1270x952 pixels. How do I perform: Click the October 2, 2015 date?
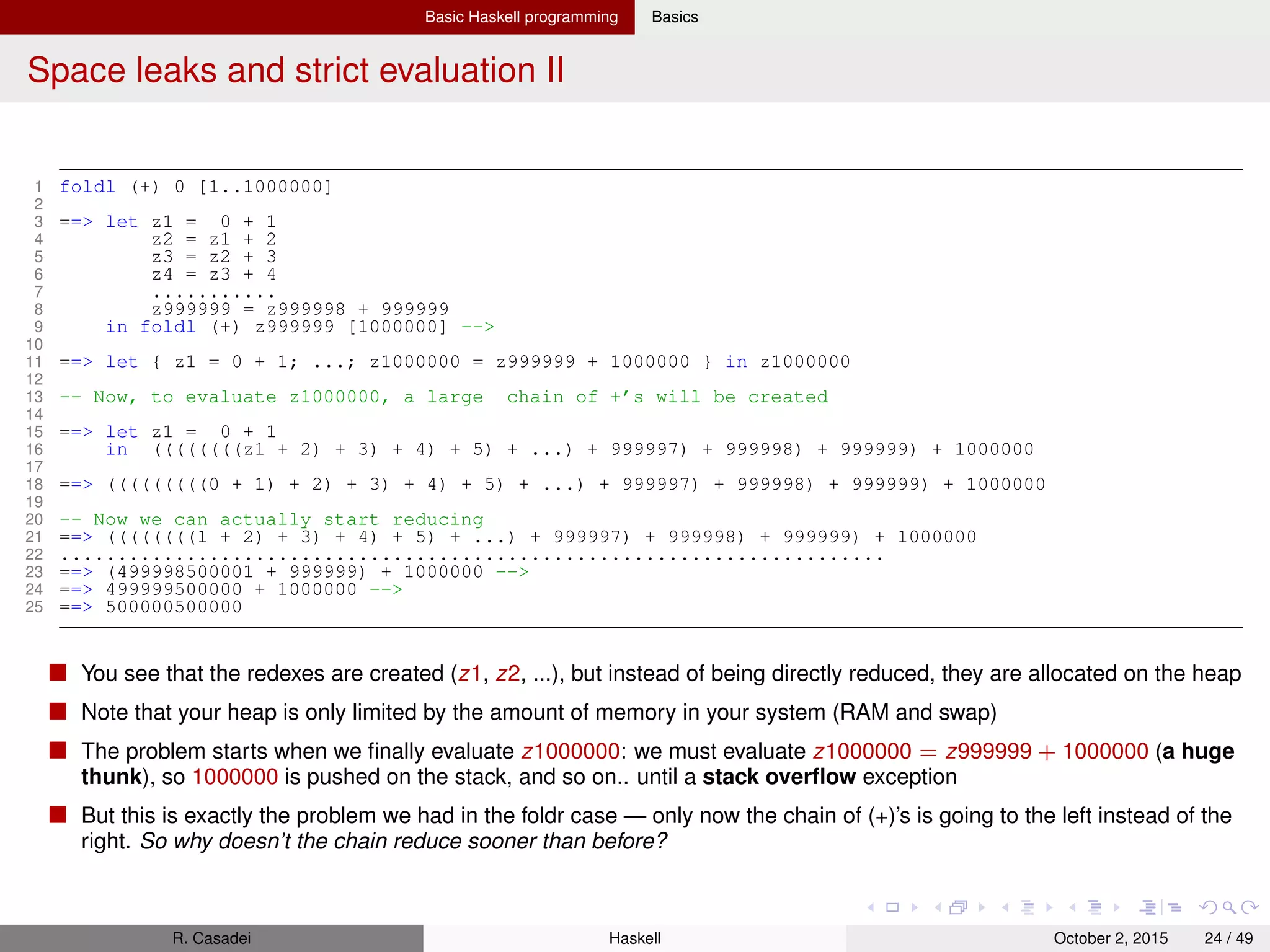coord(1110,938)
